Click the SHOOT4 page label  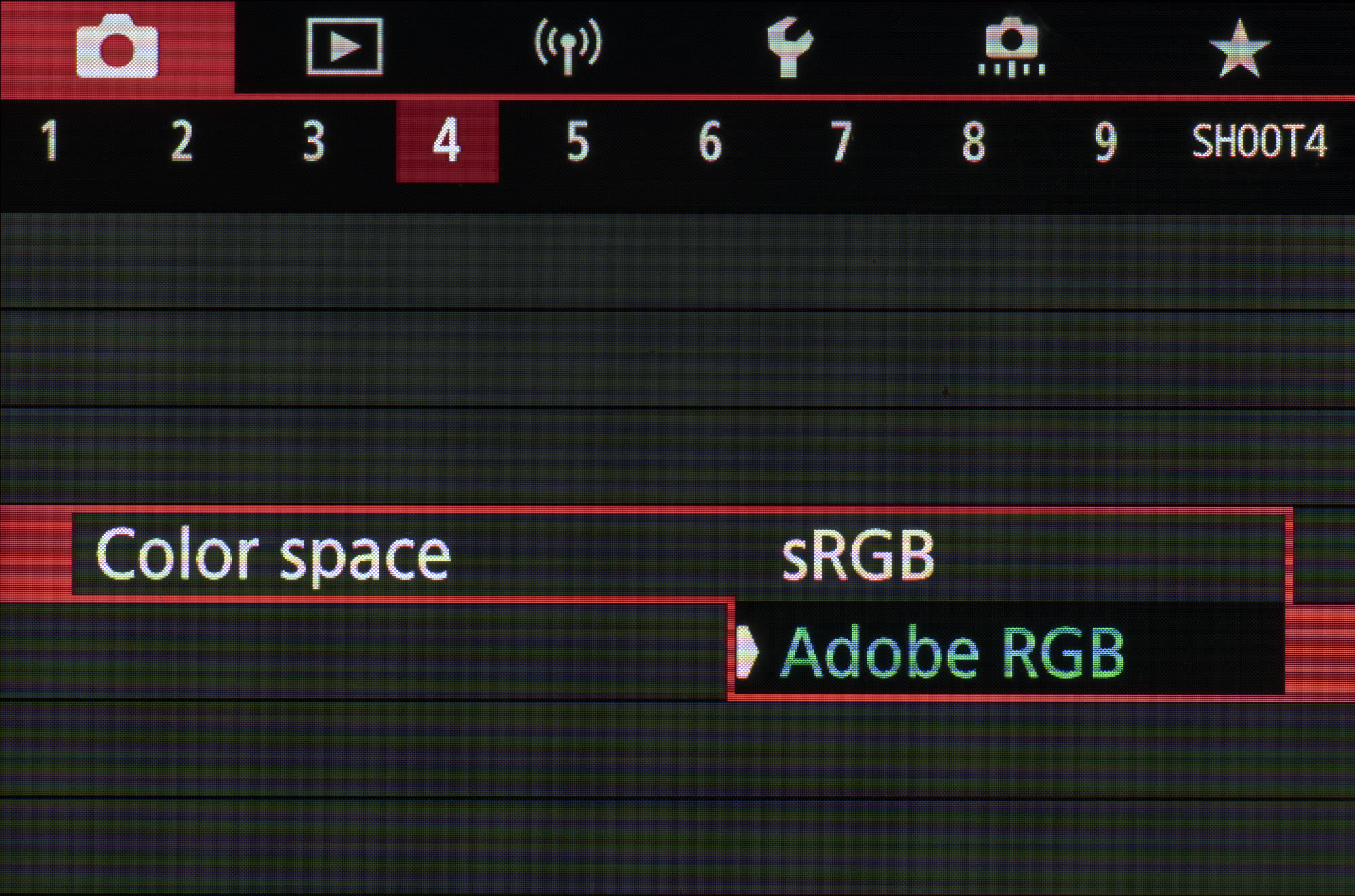1259,141
